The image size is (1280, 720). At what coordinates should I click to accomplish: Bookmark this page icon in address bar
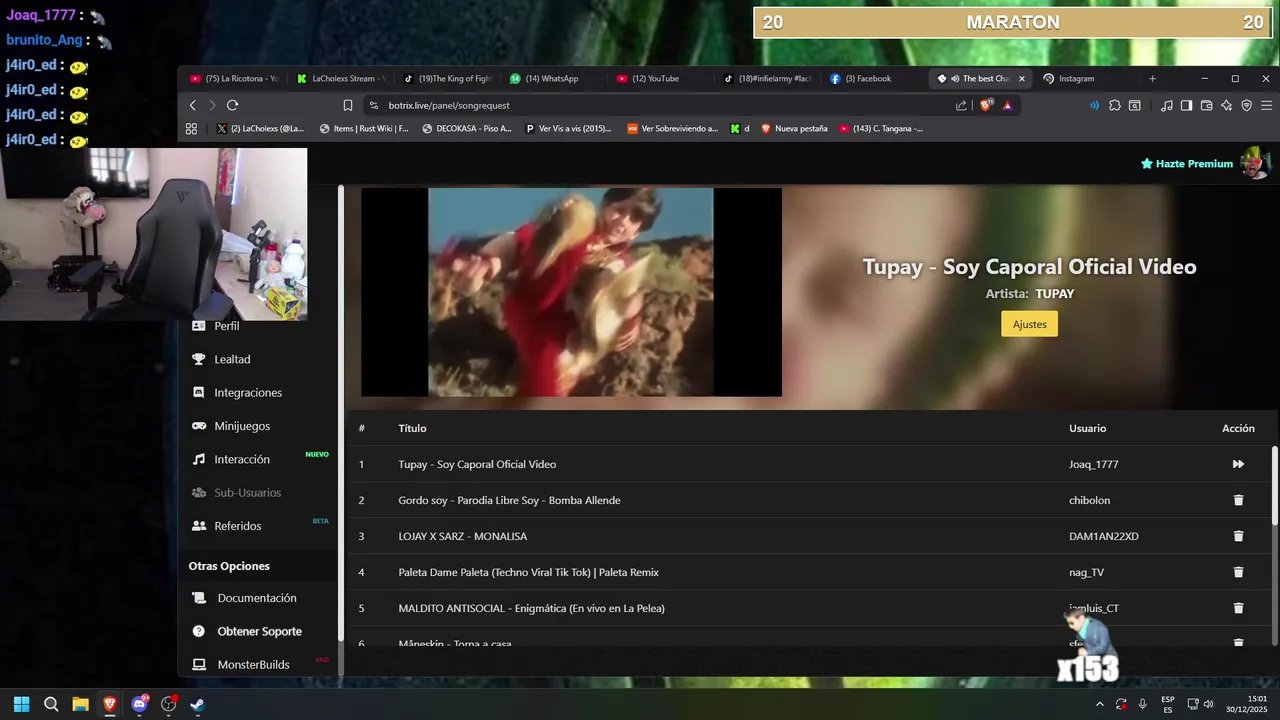pos(348,105)
